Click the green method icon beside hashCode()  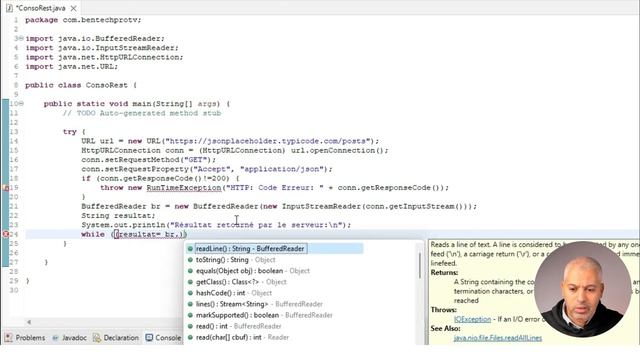click(190, 293)
